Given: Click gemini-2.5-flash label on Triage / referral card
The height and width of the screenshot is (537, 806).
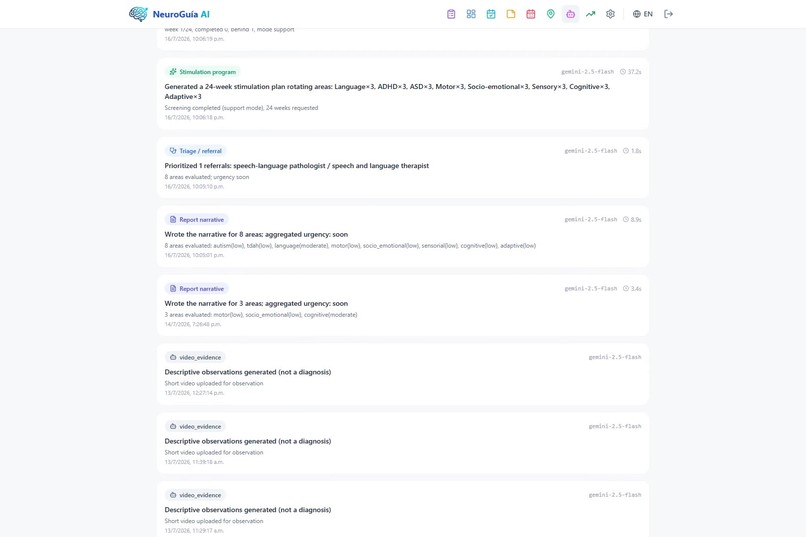Looking at the screenshot, I should (591, 151).
